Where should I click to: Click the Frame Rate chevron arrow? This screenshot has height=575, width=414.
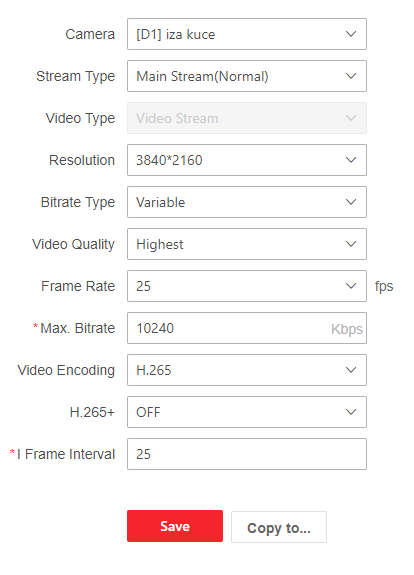(351, 286)
